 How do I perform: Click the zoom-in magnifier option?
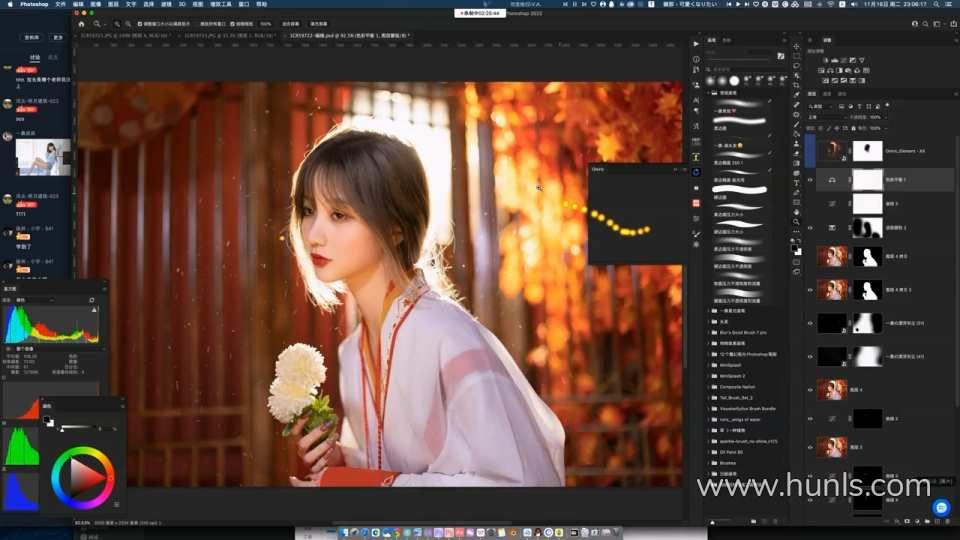[117, 24]
